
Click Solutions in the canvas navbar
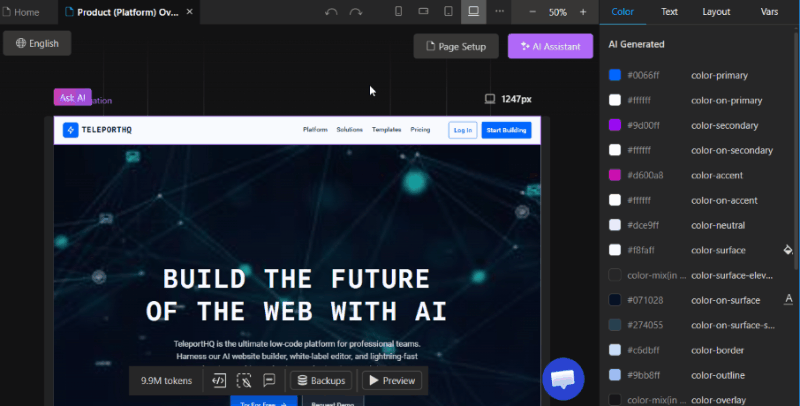(349, 130)
